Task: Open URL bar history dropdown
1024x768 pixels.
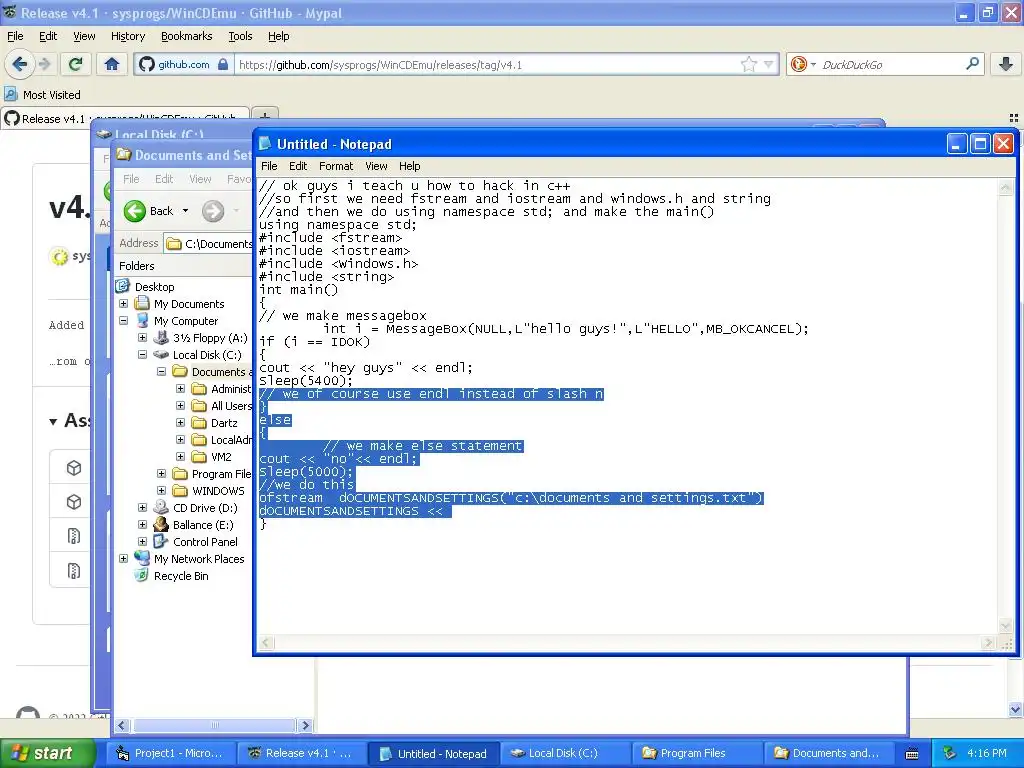Action: coord(769,64)
